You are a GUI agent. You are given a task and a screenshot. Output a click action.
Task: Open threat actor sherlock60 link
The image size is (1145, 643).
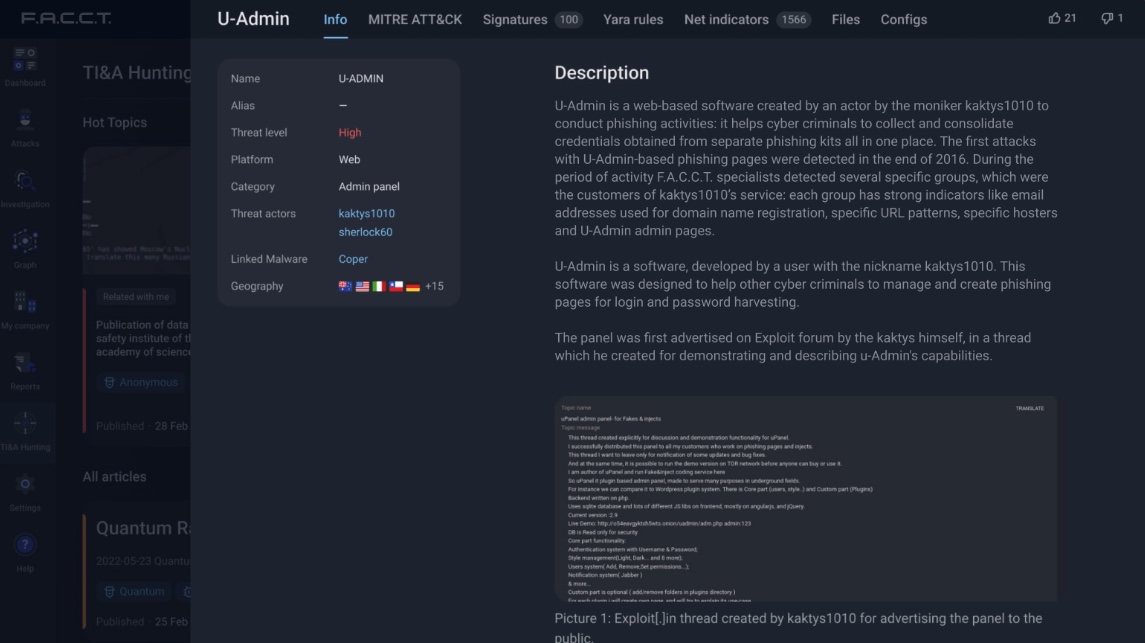point(365,232)
